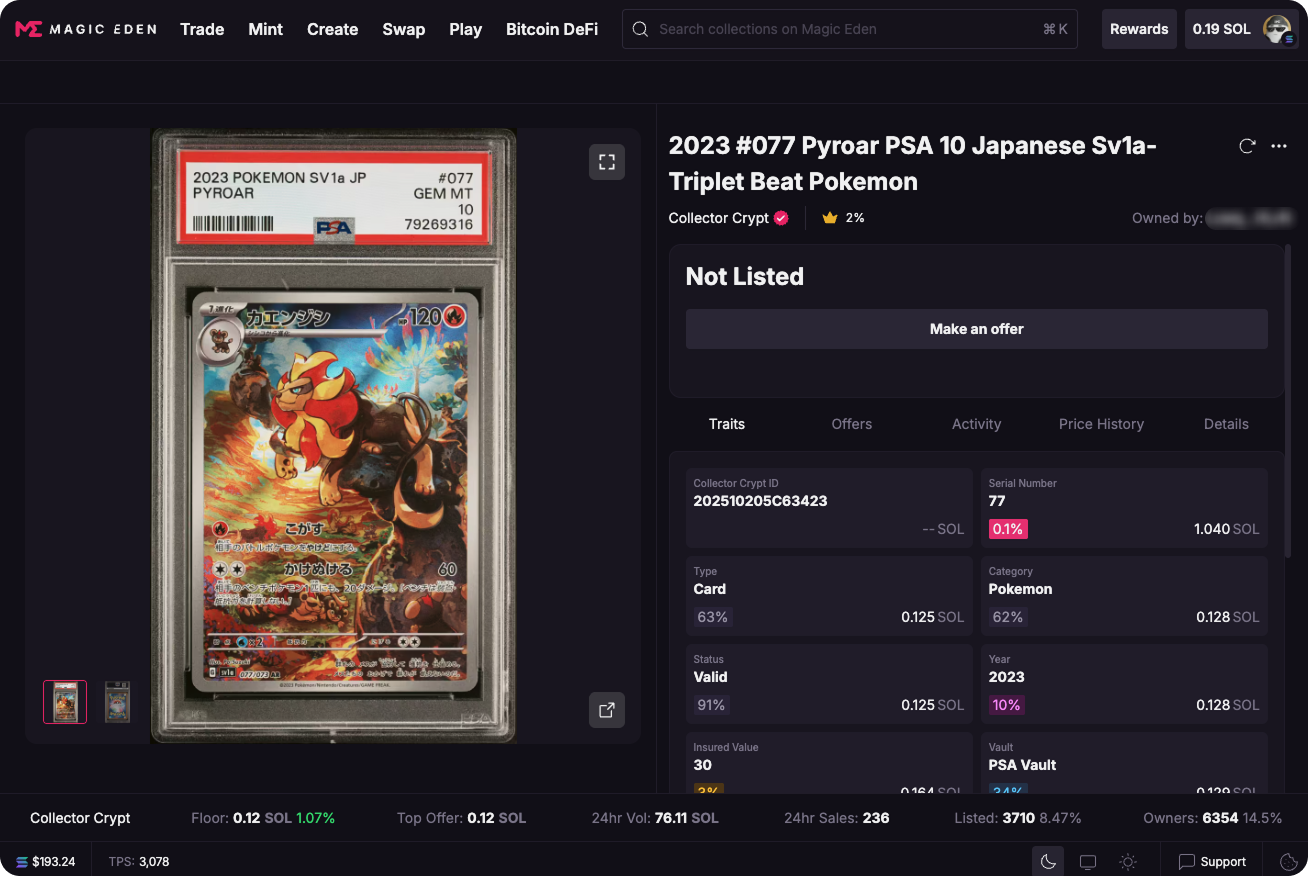The width and height of the screenshot is (1308, 876).
Task: Open the Rewards page
Action: tap(1139, 29)
